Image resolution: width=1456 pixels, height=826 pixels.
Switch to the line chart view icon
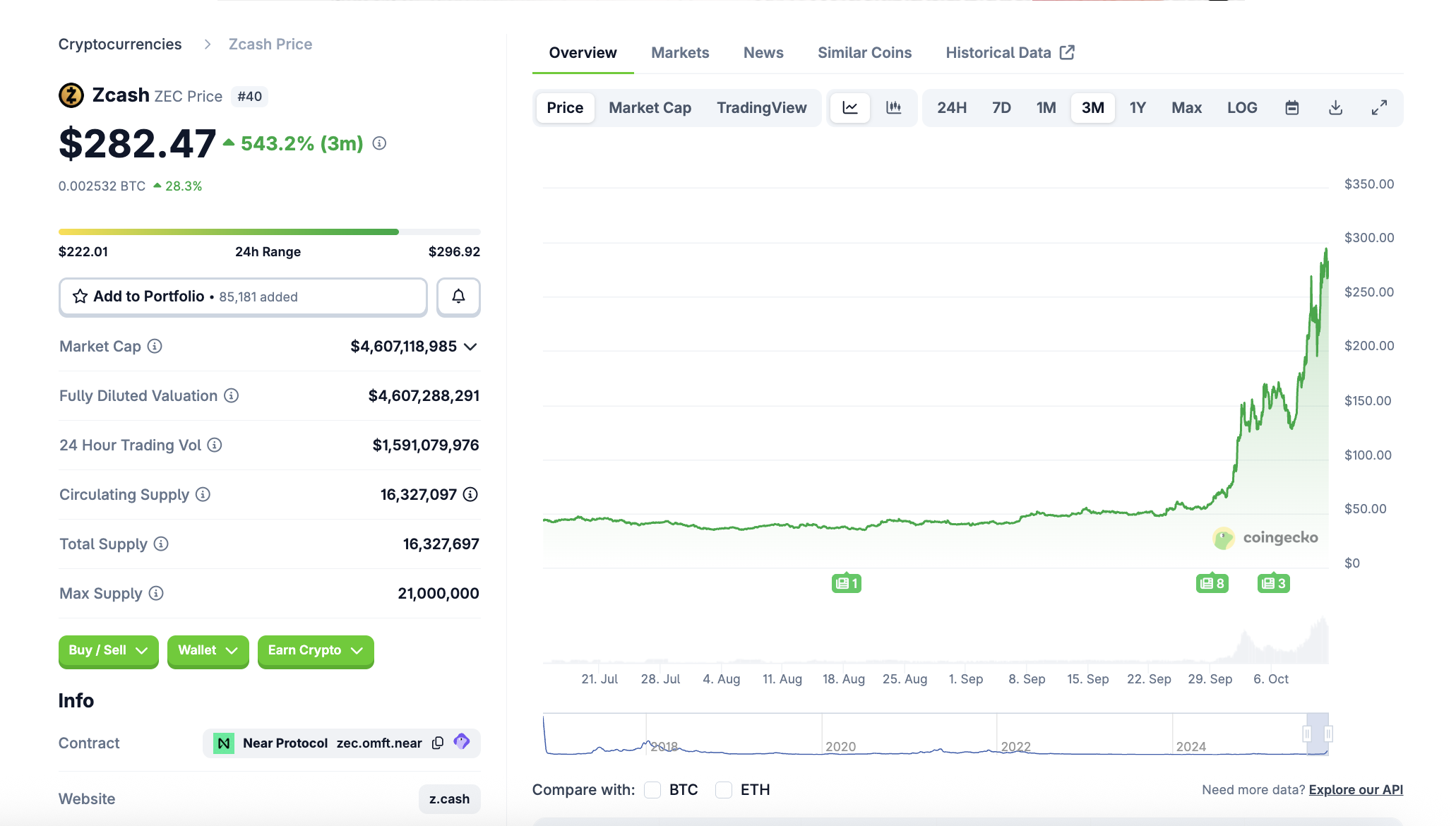pyautogui.click(x=850, y=108)
